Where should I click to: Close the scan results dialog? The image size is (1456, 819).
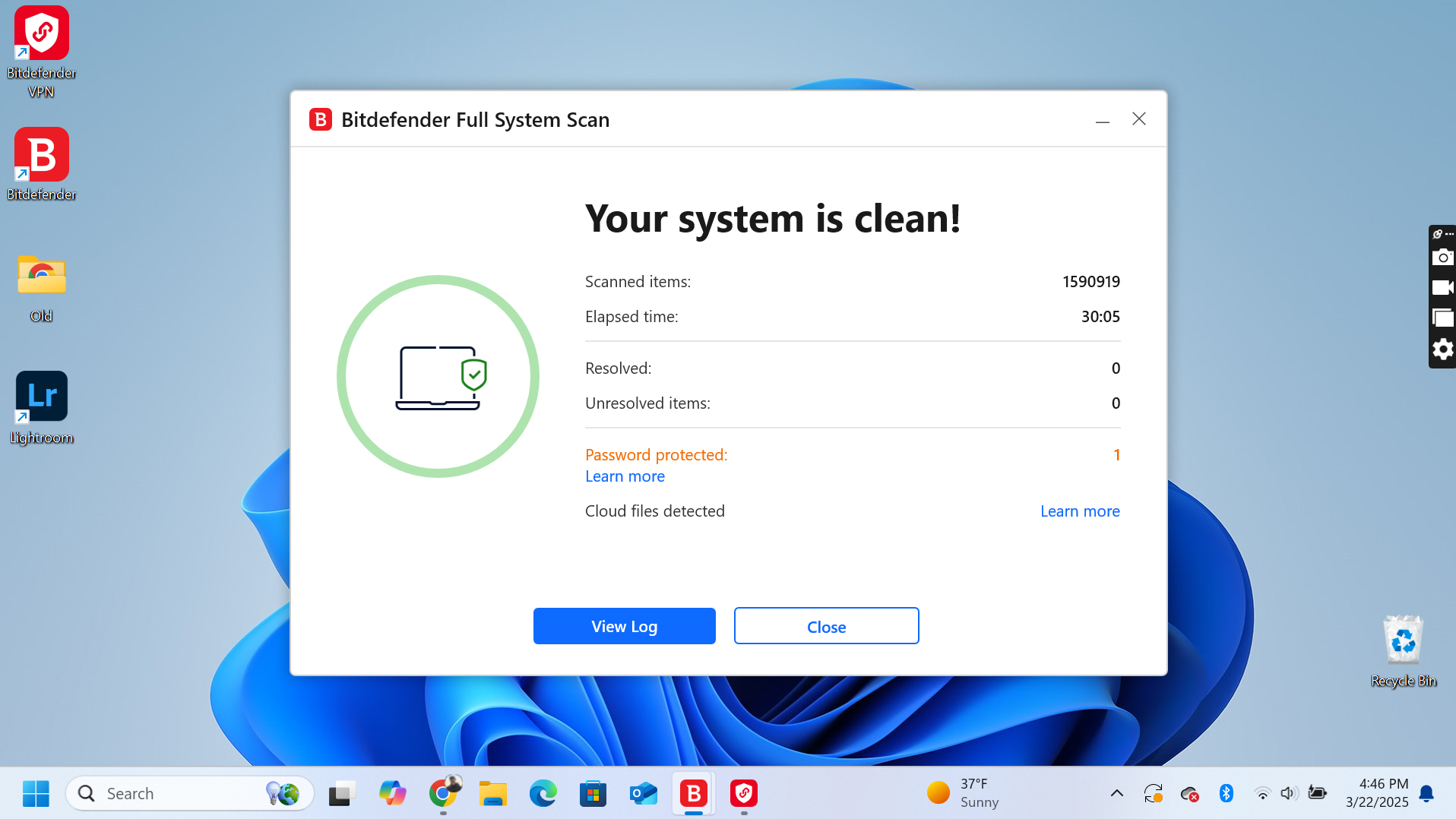point(826,626)
